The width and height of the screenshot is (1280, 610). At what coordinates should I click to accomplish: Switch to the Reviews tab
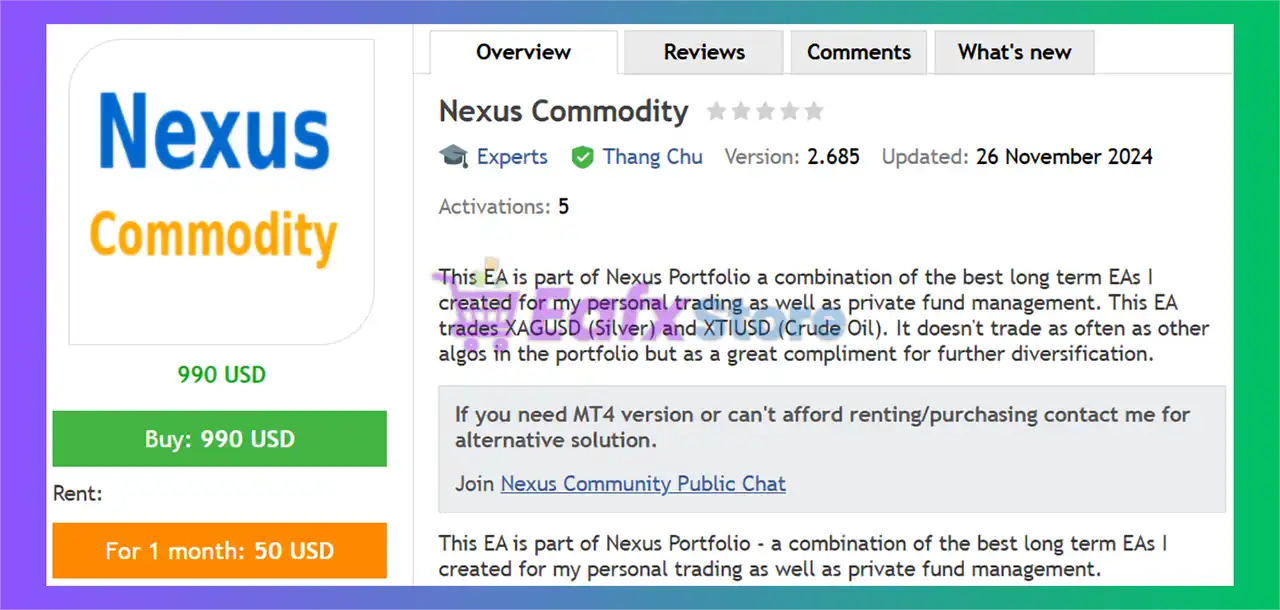click(704, 52)
